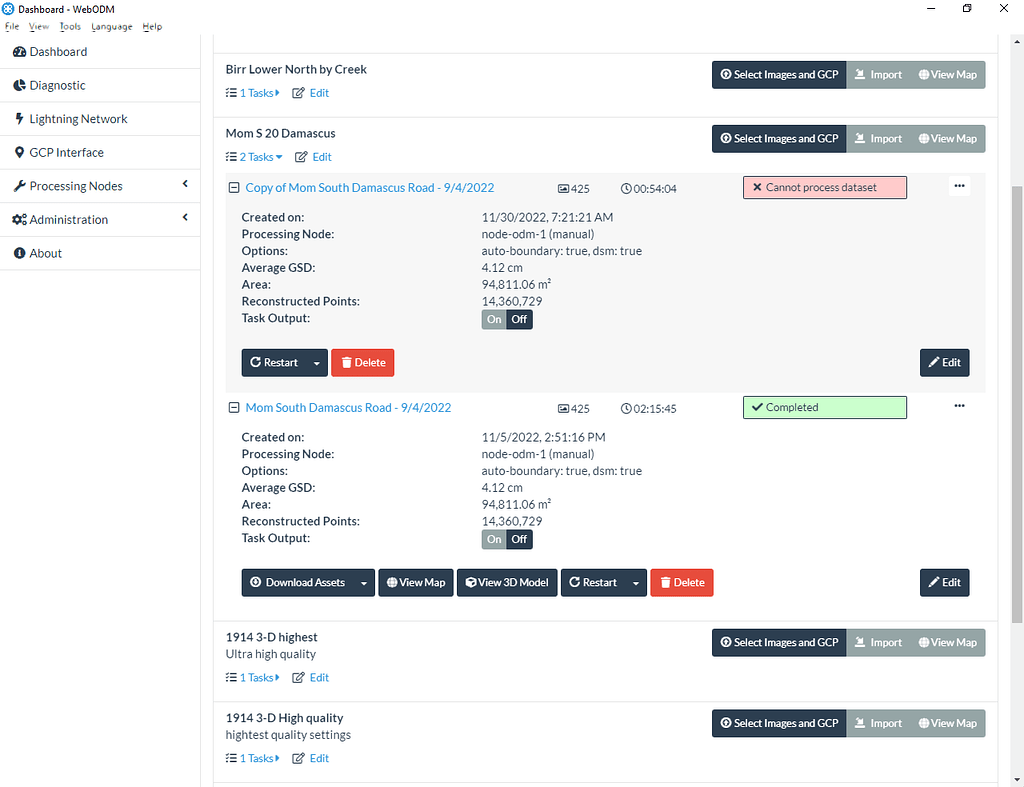Open View 3D Model for the completed task

pyautogui.click(x=506, y=582)
